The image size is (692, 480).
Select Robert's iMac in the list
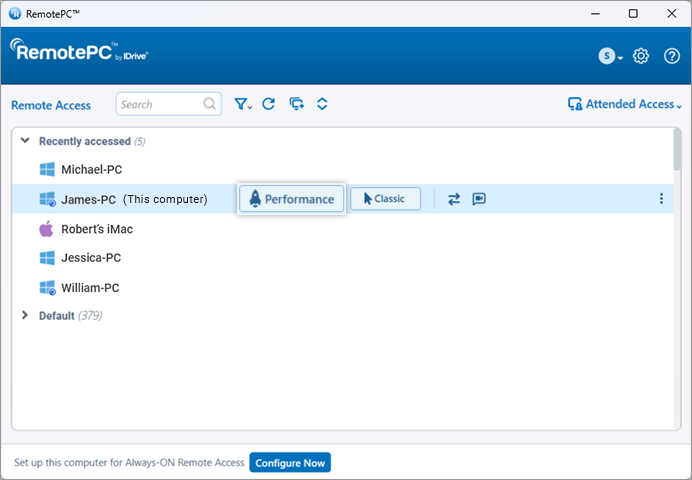click(96, 229)
